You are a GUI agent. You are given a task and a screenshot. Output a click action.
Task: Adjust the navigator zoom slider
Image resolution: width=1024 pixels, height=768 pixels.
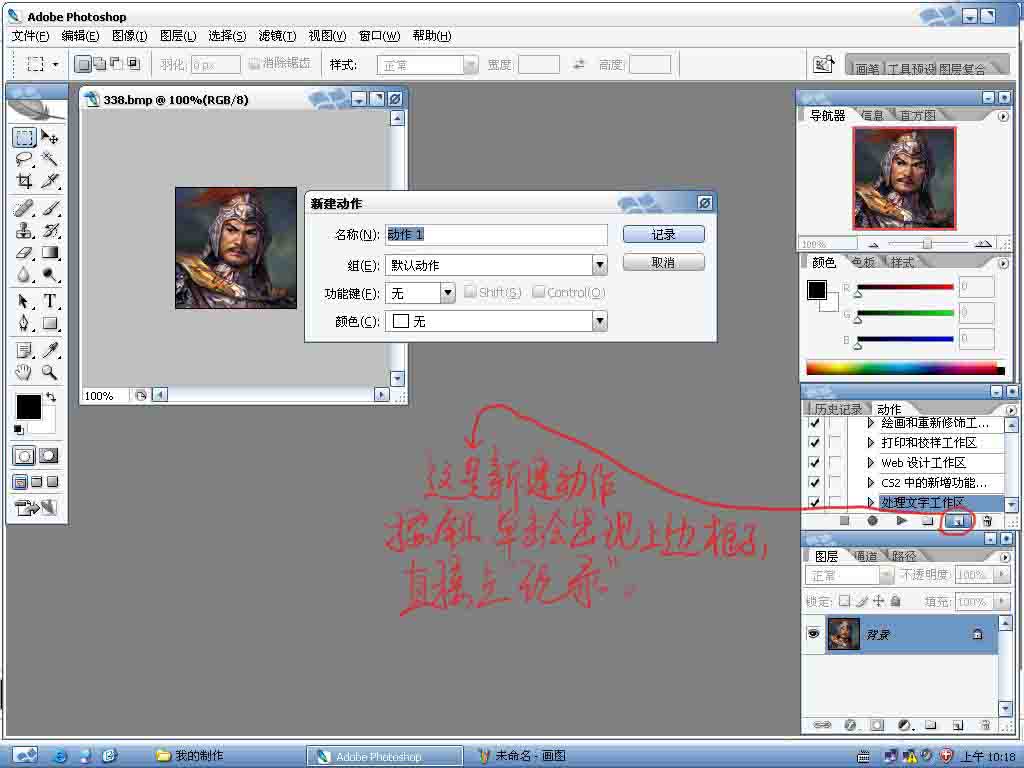point(927,244)
